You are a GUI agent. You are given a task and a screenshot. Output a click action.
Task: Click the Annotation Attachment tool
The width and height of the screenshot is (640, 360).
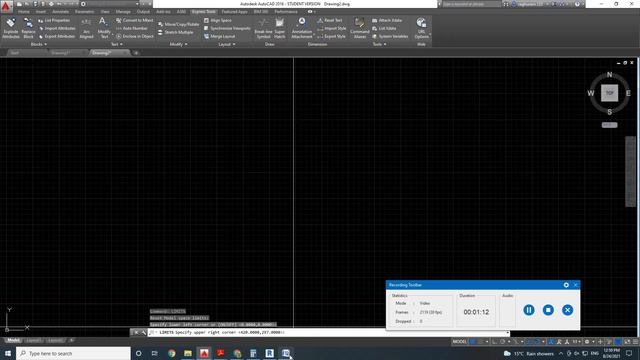point(302,28)
